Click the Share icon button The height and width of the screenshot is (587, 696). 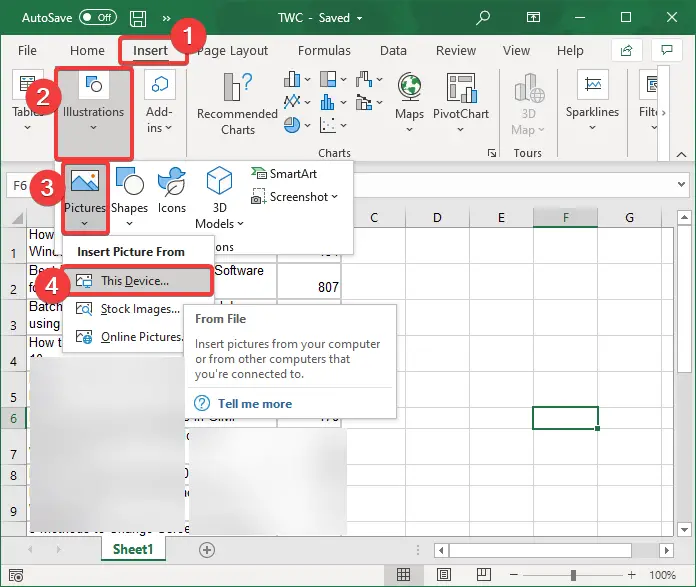pyautogui.click(x=626, y=50)
